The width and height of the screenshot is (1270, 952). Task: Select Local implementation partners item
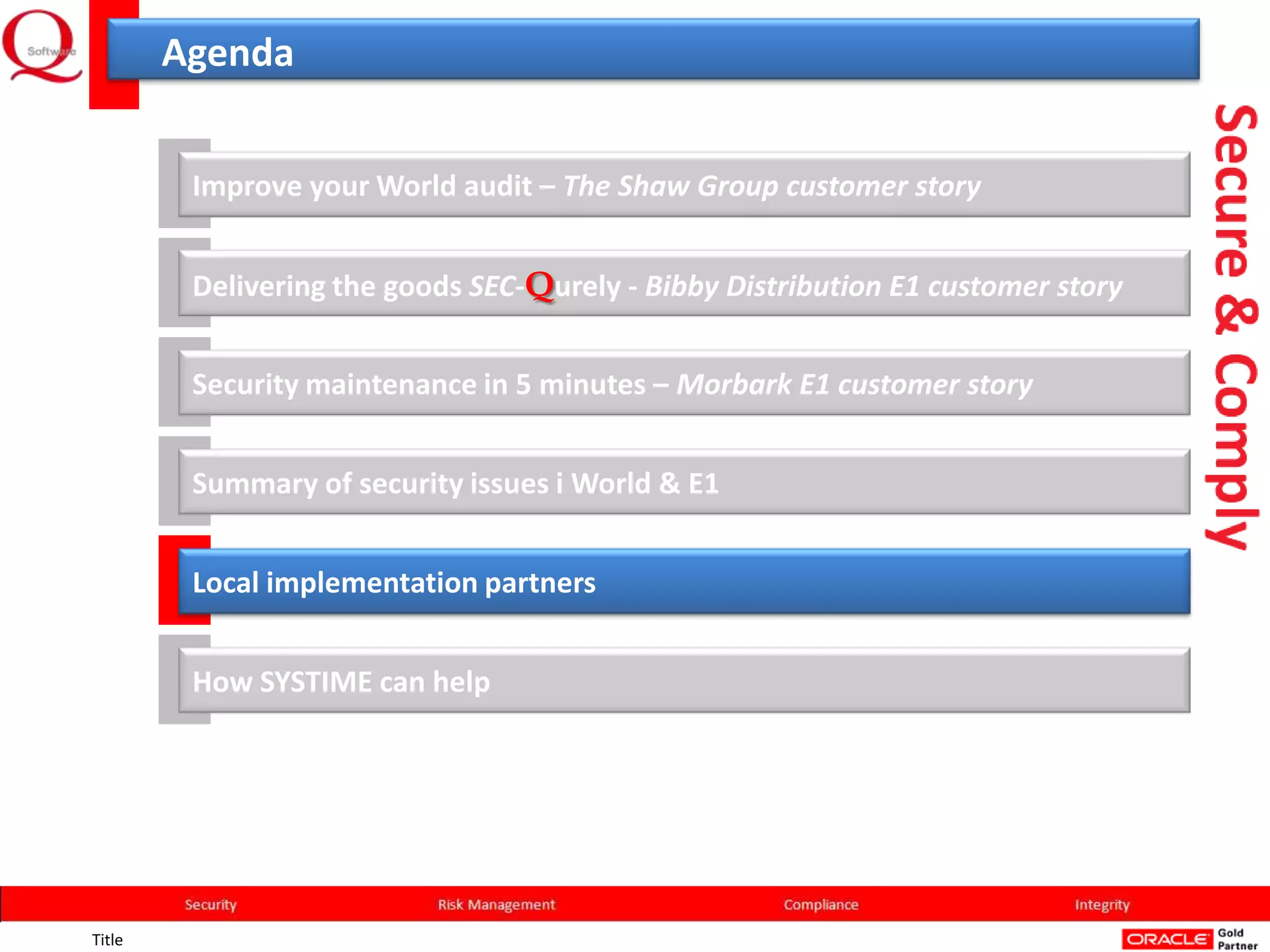click(x=684, y=581)
